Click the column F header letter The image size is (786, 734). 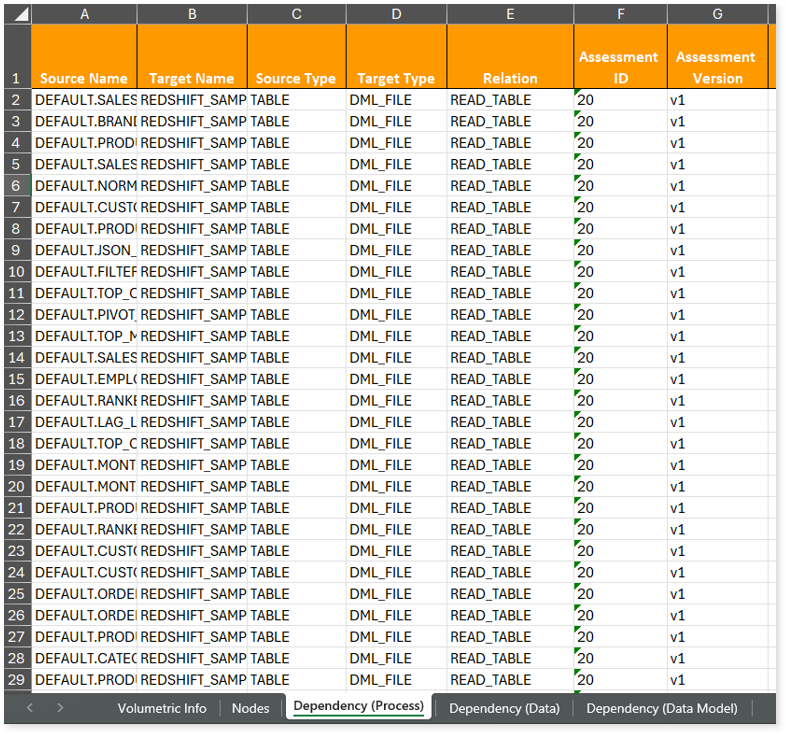[x=620, y=14]
